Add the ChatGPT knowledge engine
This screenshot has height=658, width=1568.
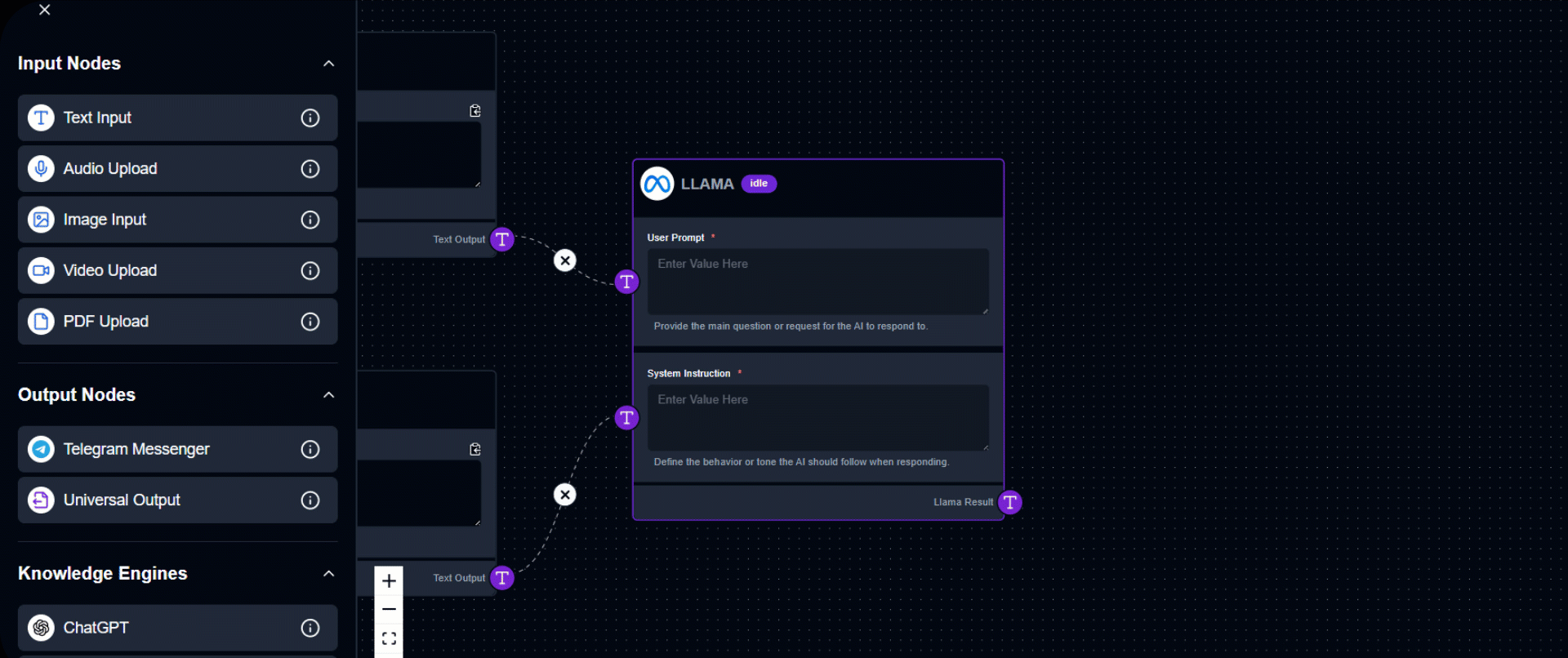tap(163, 628)
